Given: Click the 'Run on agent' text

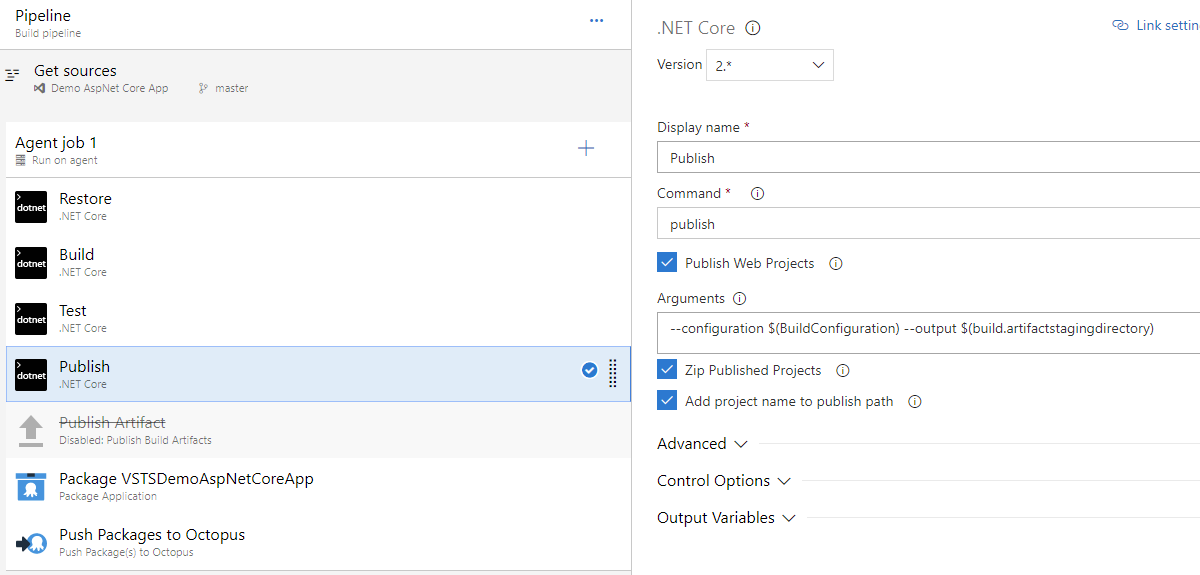Looking at the screenshot, I should [65, 160].
